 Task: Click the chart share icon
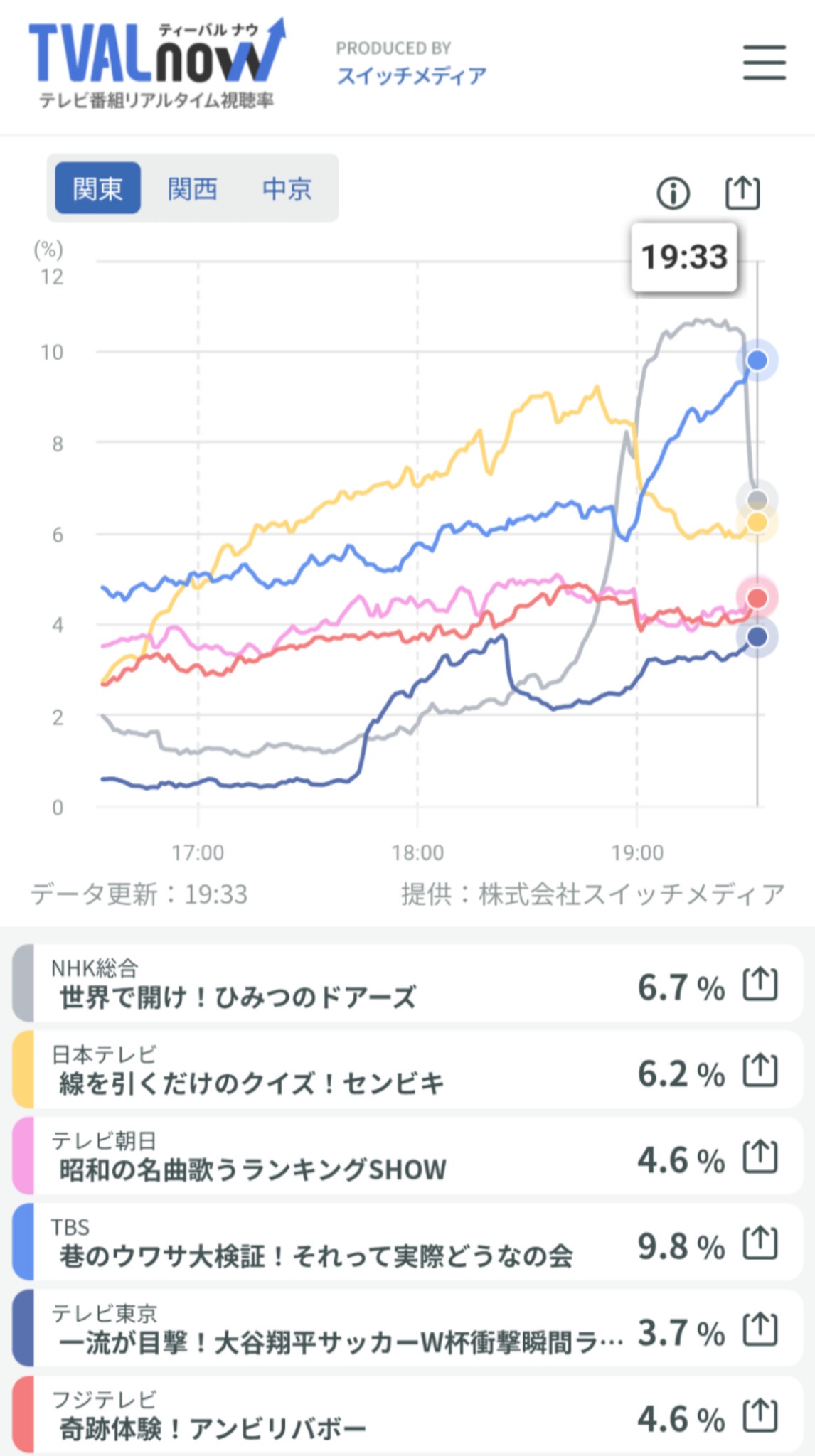pos(742,193)
